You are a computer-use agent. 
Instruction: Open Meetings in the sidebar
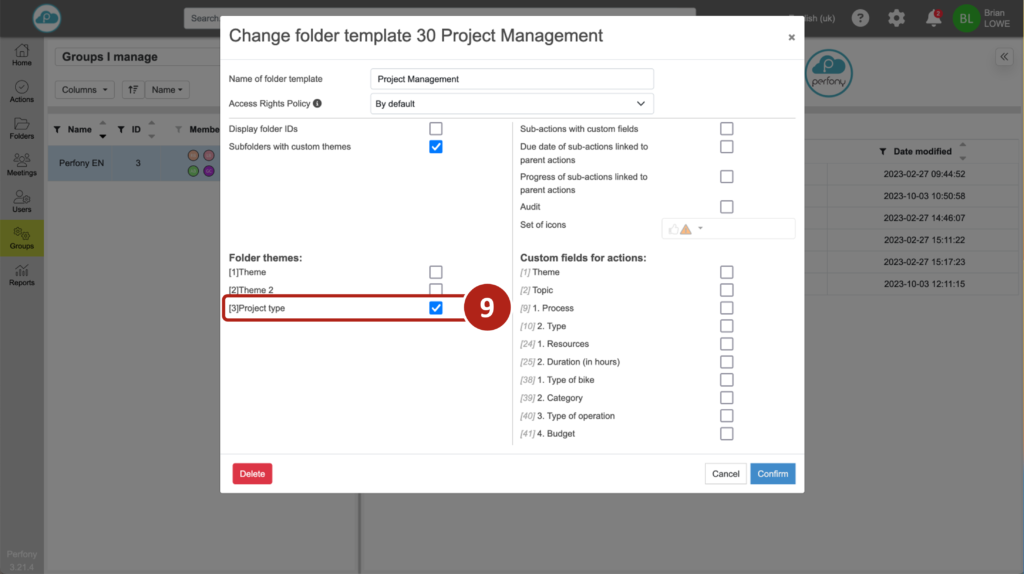click(21, 164)
